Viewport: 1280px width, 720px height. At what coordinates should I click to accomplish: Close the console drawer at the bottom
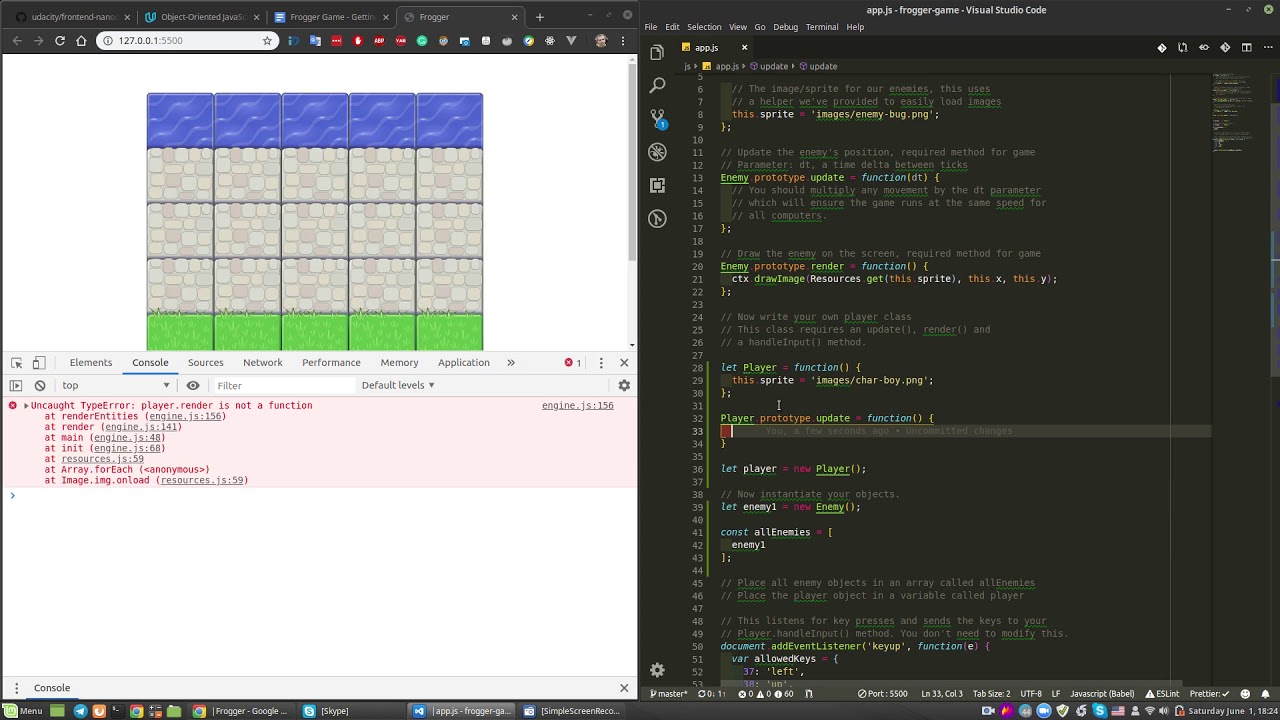pyautogui.click(x=624, y=688)
